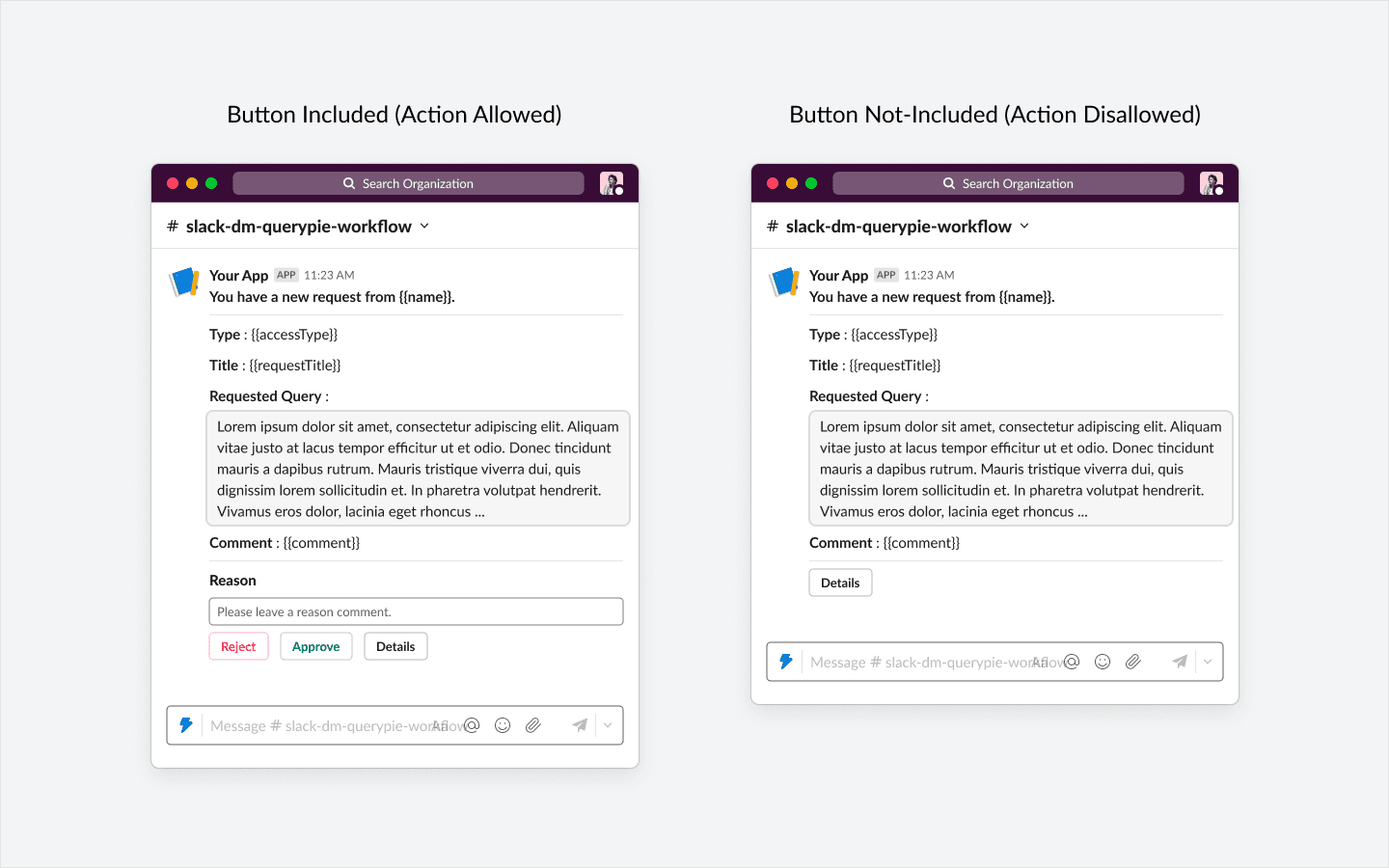The image size is (1389, 868).
Task: Click the send message paper plane icon
Action: [x=580, y=724]
